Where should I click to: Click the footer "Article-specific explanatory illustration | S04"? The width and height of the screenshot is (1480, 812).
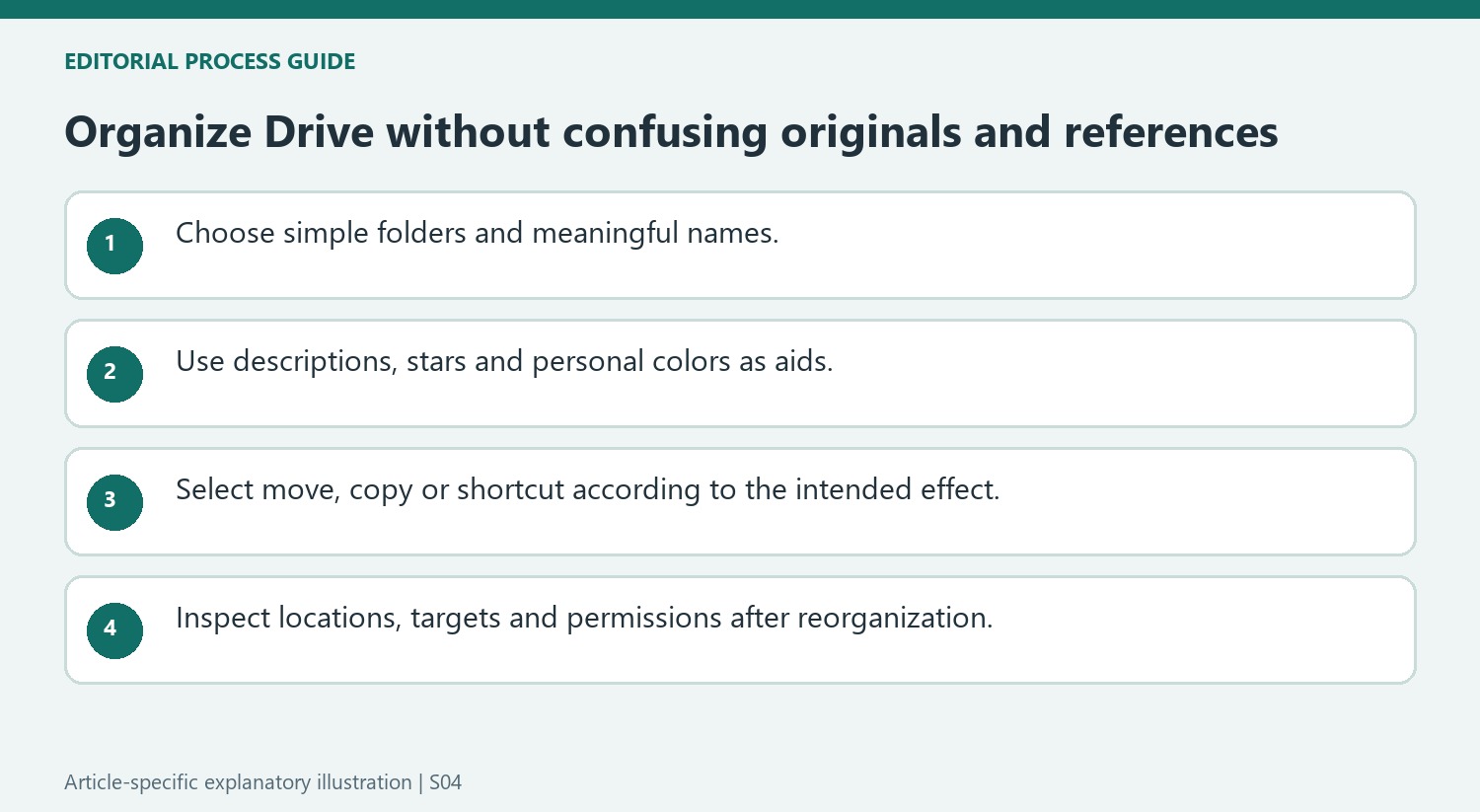click(262, 782)
